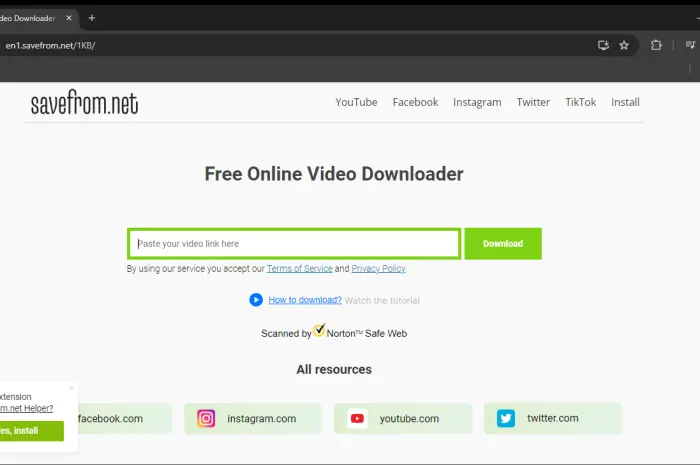The width and height of the screenshot is (700, 465).
Task: Click the savefrom.net logo
Action: [x=84, y=102]
